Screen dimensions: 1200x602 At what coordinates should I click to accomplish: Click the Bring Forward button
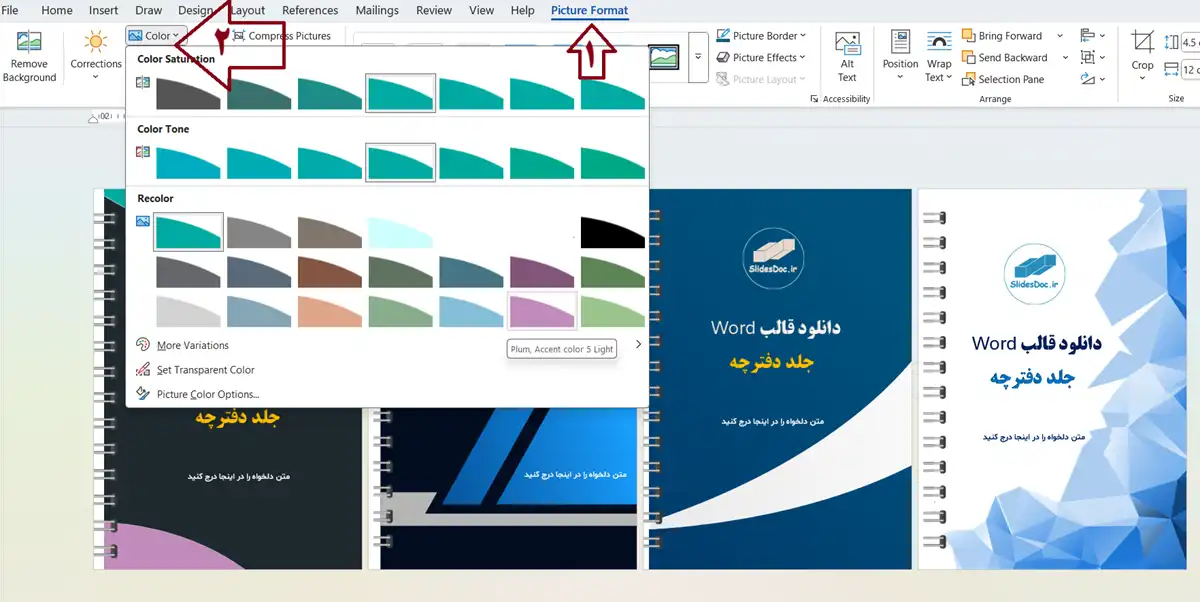1002,36
